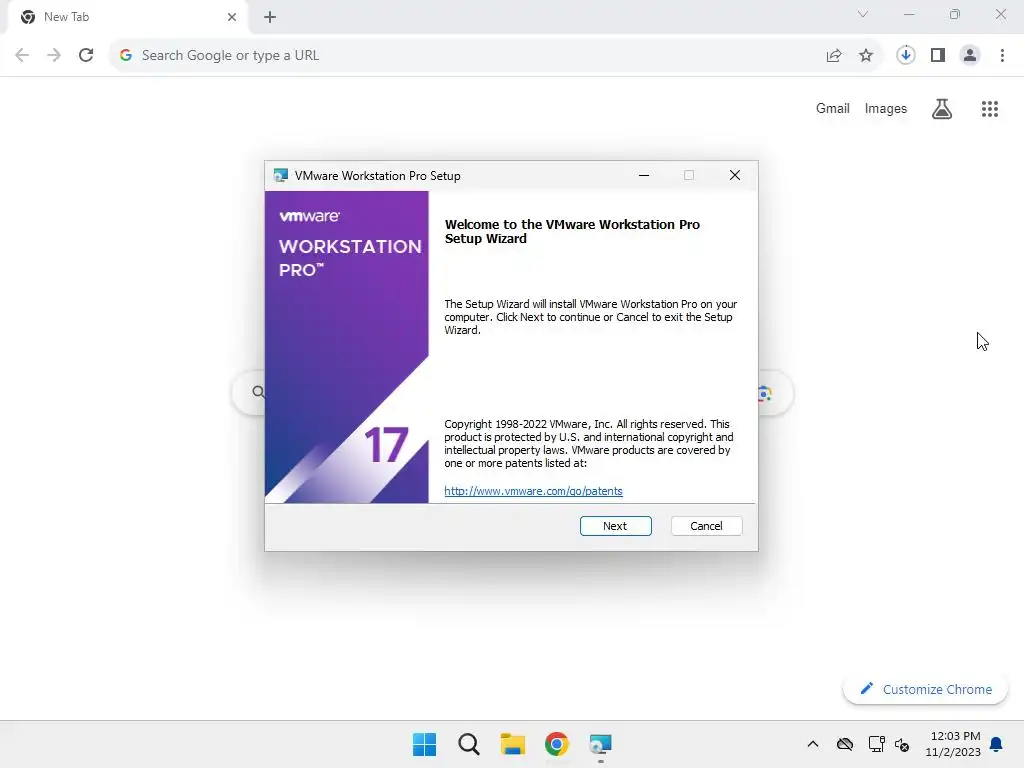Open Windows Start menu
1024x768 pixels.
click(424, 744)
